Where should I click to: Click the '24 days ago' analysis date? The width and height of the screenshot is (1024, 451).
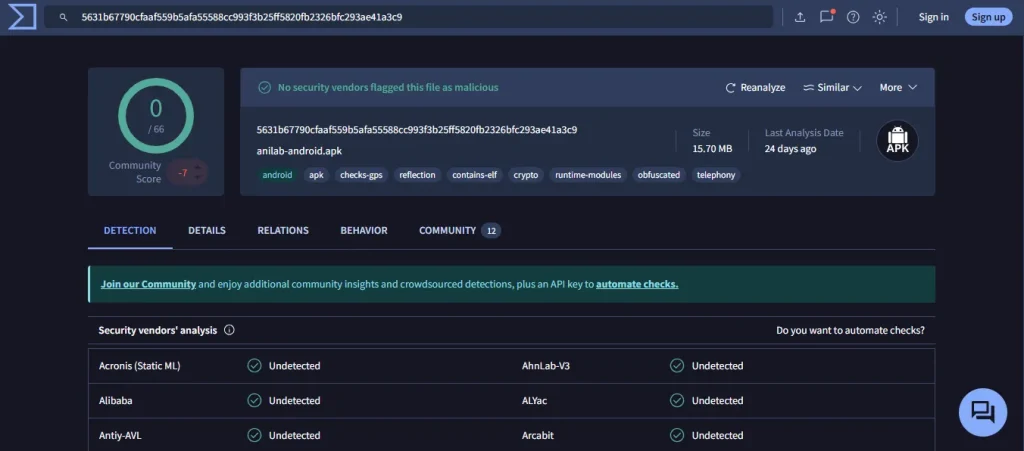point(790,149)
